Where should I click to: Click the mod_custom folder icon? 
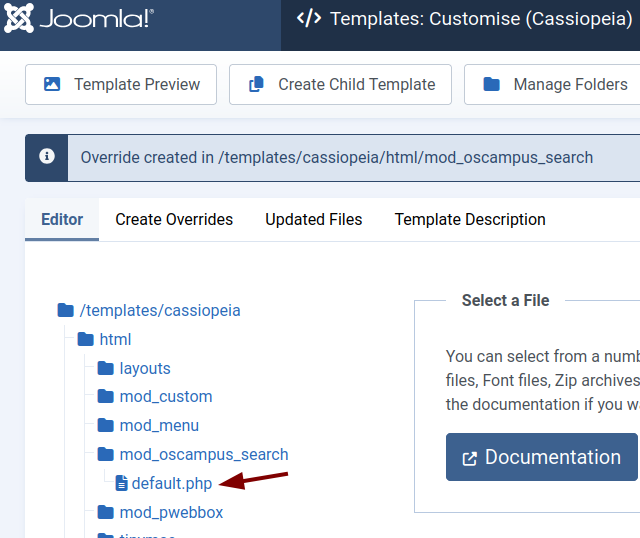105,396
